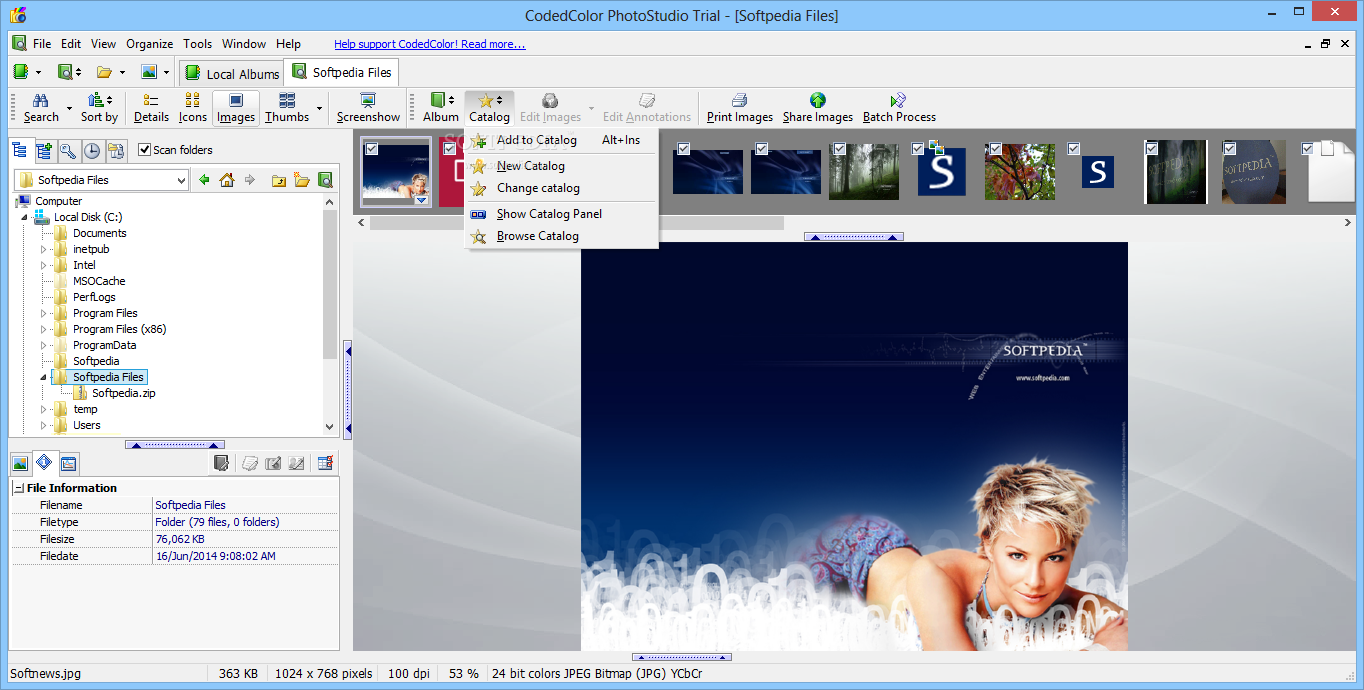
Task: Expand the Intel folder node
Action: coord(44,265)
